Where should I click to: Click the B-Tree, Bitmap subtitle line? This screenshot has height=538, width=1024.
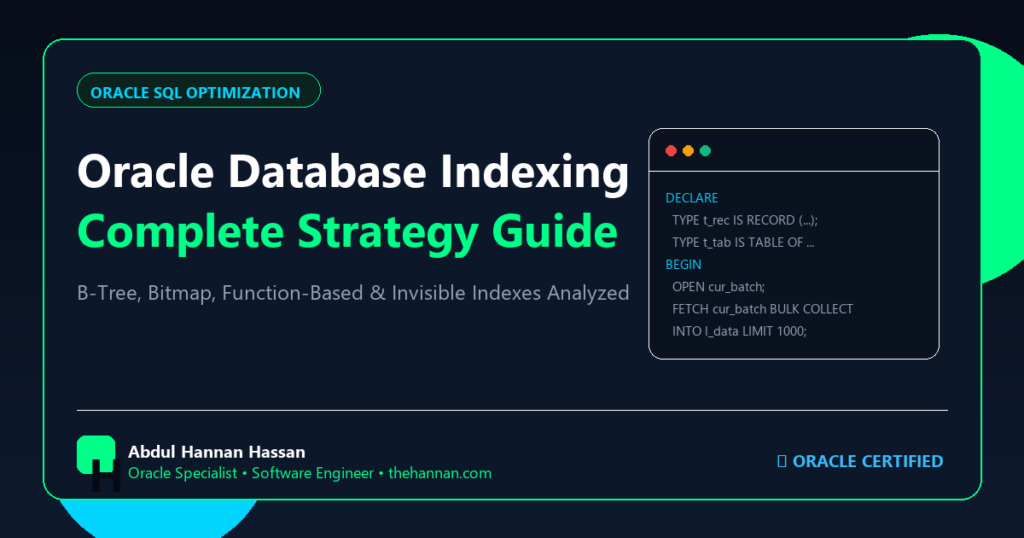click(x=353, y=293)
